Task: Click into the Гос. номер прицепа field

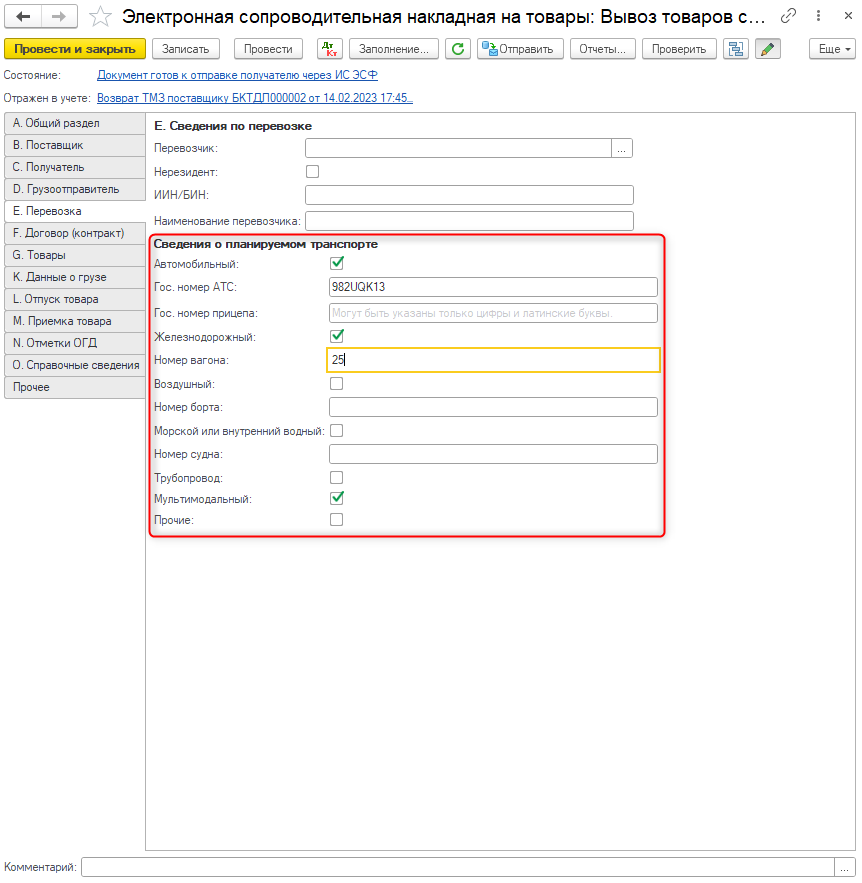Action: pos(492,313)
